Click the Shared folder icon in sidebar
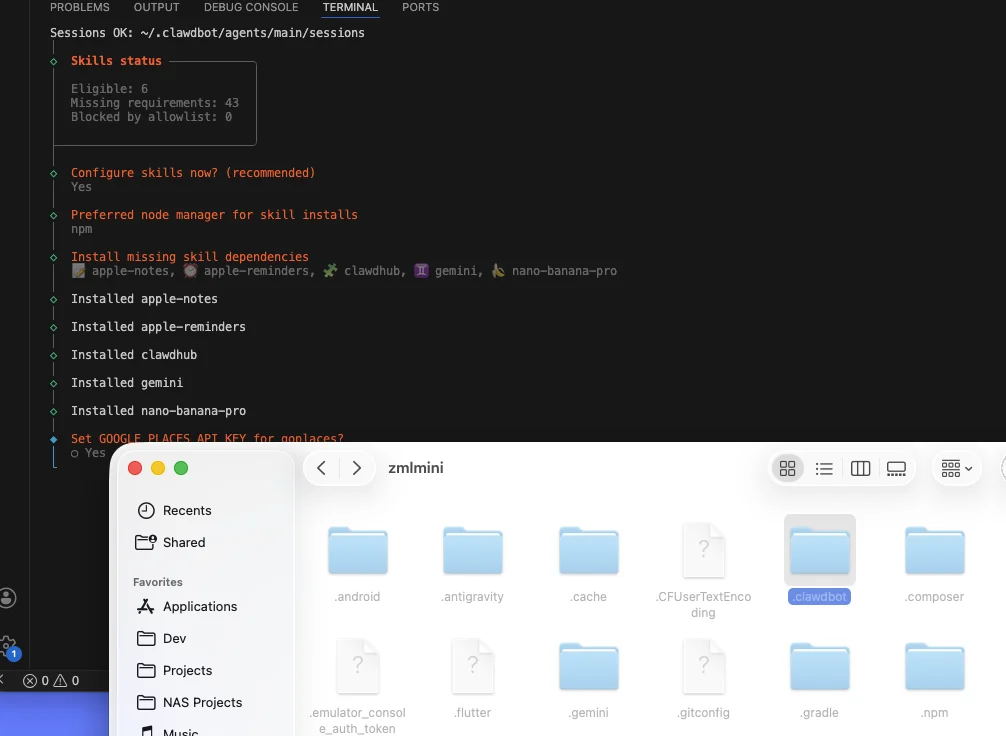Image resolution: width=1006 pixels, height=736 pixels. coord(146,542)
